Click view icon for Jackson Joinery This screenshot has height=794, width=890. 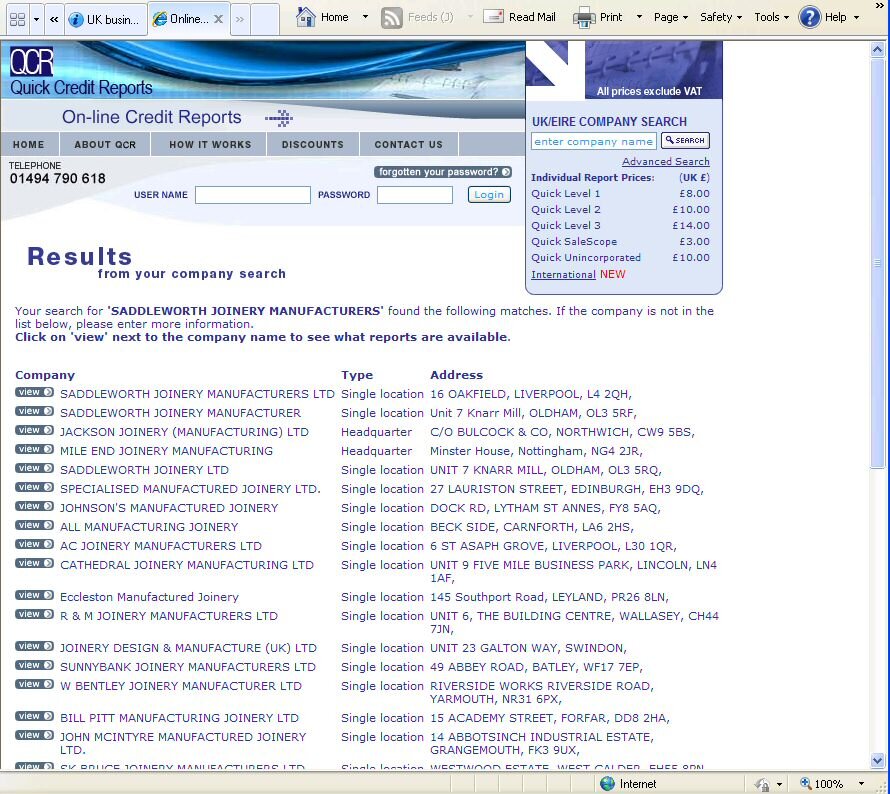(34, 430)
